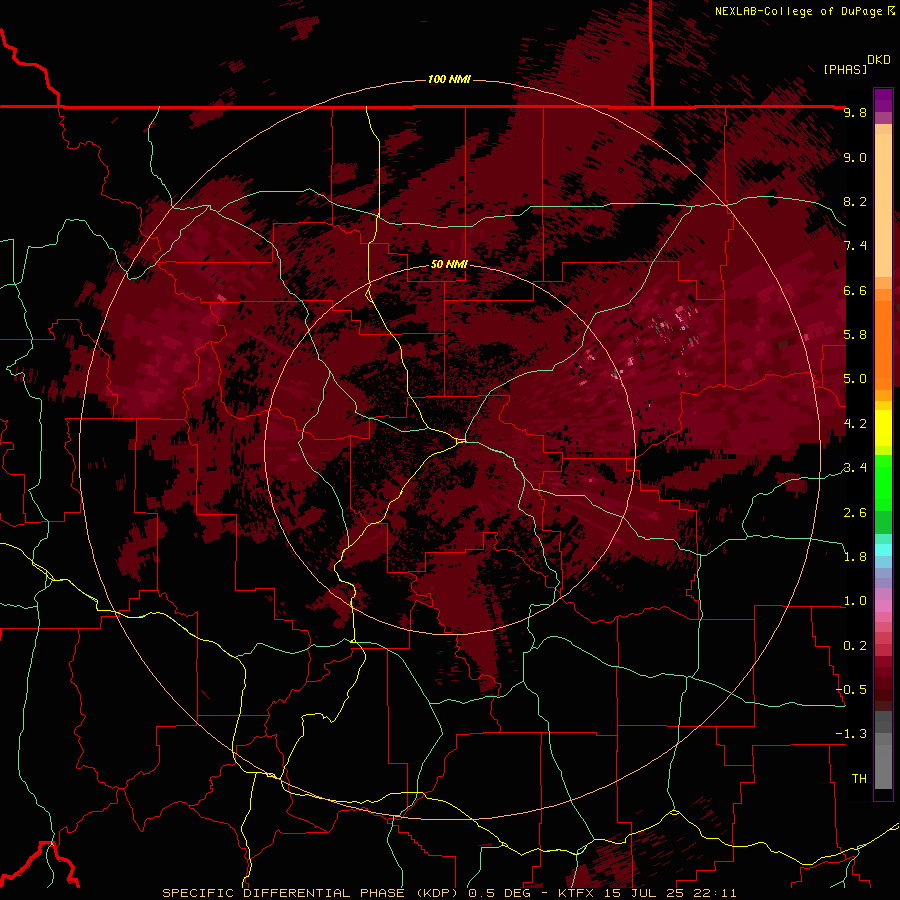Screen dimensions: 900x900
Task: Click the 1.0 value on color scale
Action: click(x=855, y=601)
